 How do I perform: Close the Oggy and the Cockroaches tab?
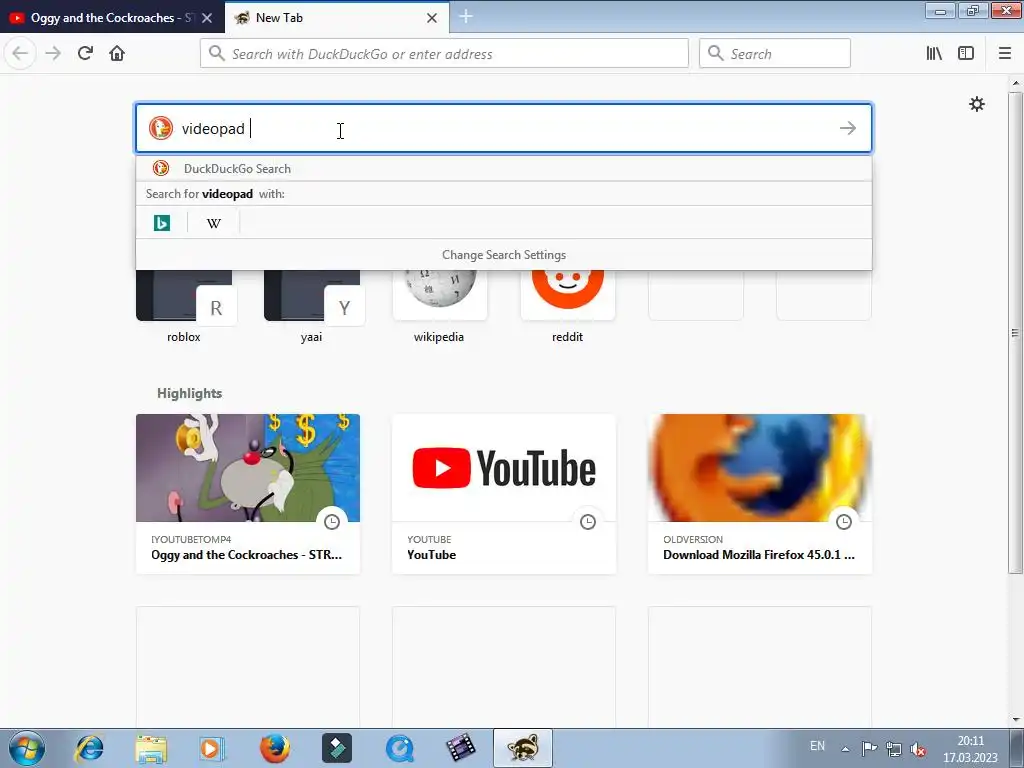tap(207, 18)
